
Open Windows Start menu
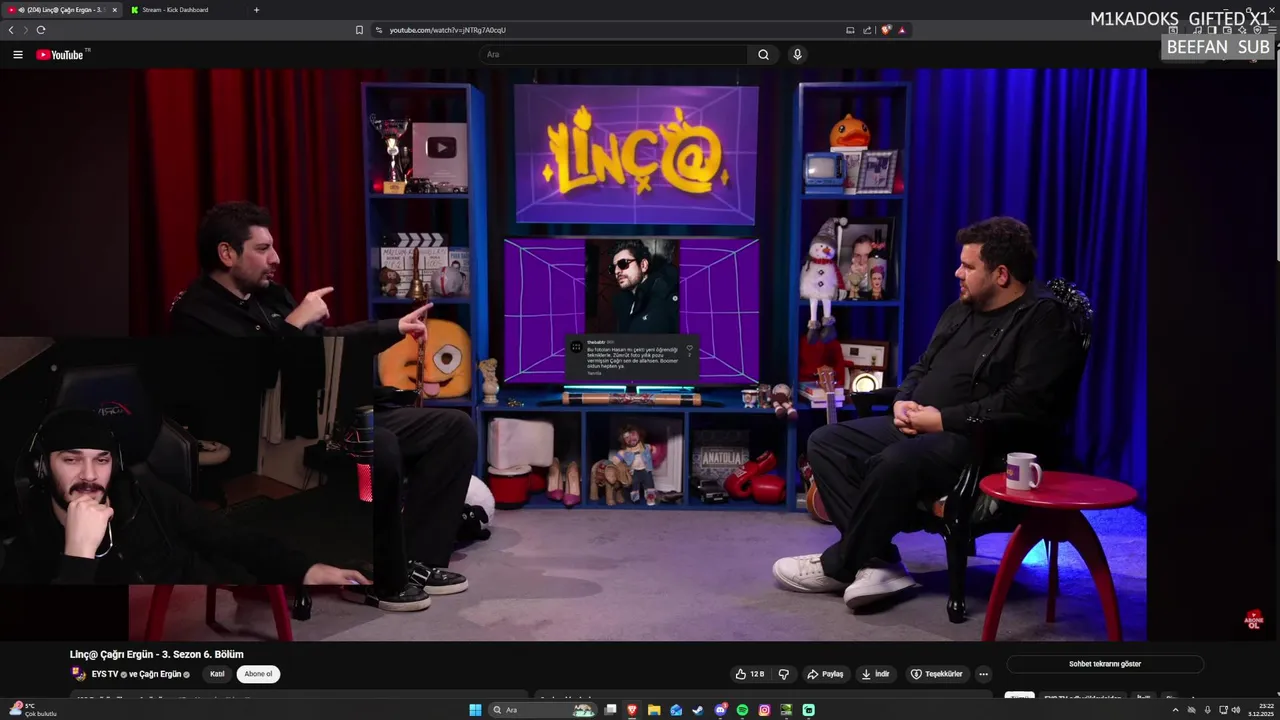(475, 710)
